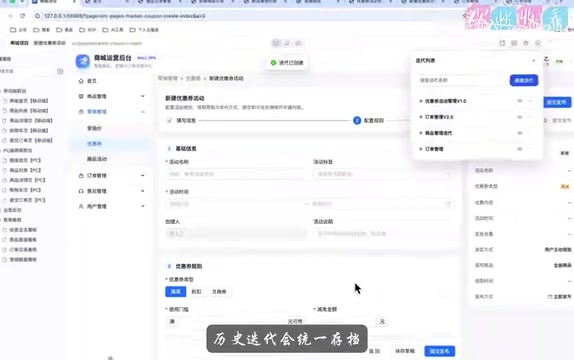Click the 用户管理 person icon

tap(81, 207)
